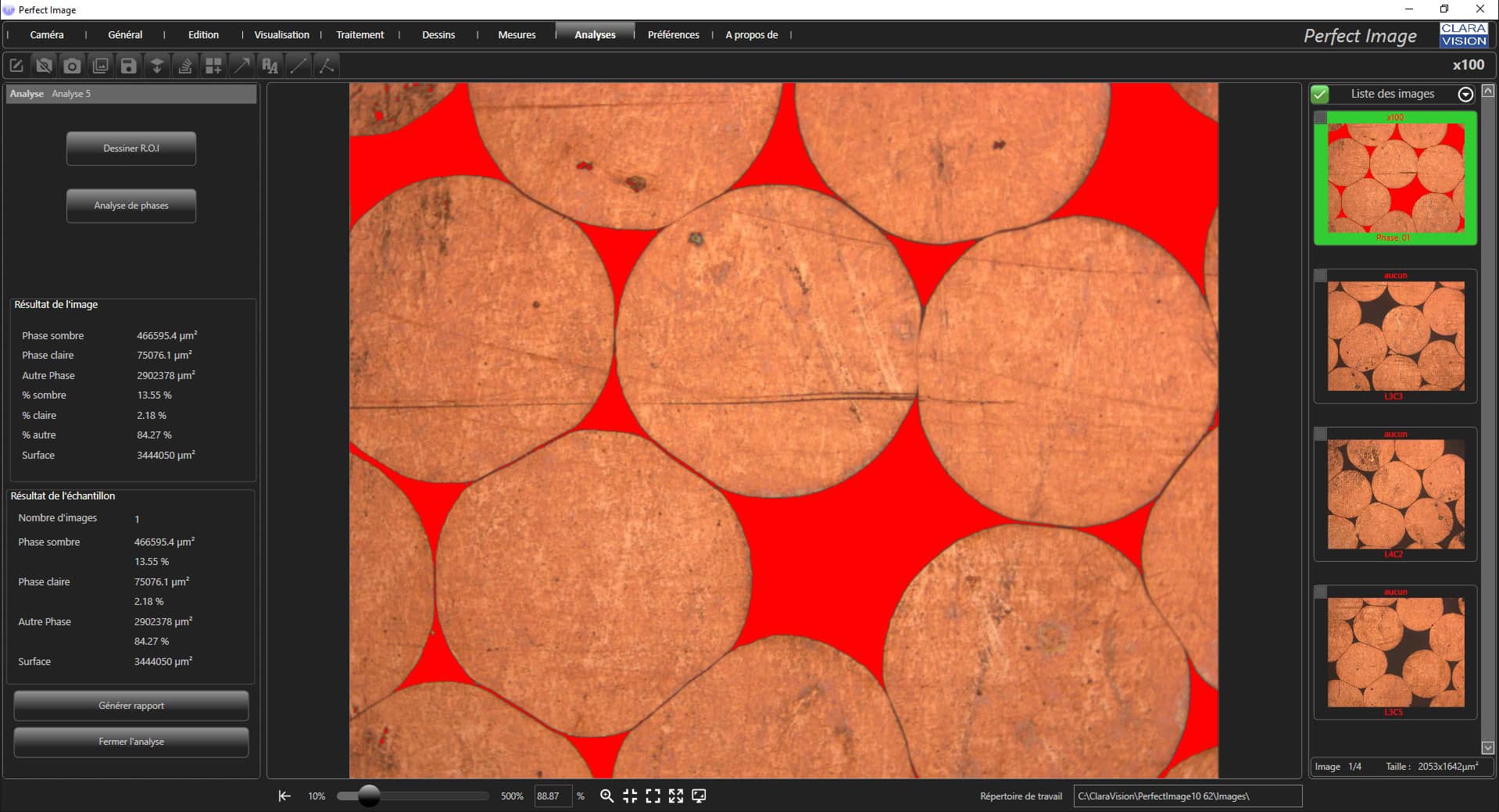The height and width of the screenshot is (812, 1499).
Task: Click the x100 magnification label top right
Action: [1469, 65]
